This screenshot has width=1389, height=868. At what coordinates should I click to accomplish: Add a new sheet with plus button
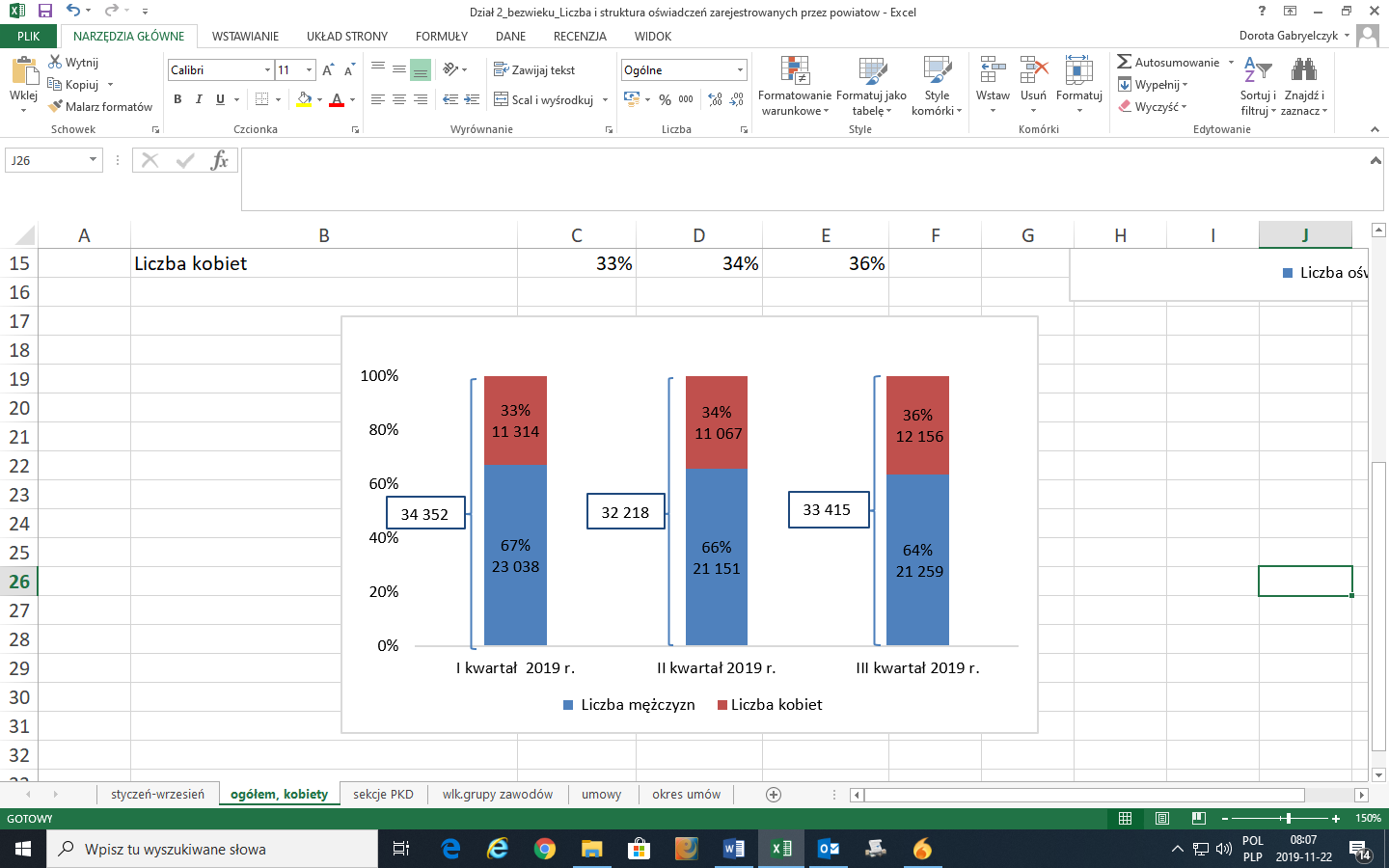[774, 795]
